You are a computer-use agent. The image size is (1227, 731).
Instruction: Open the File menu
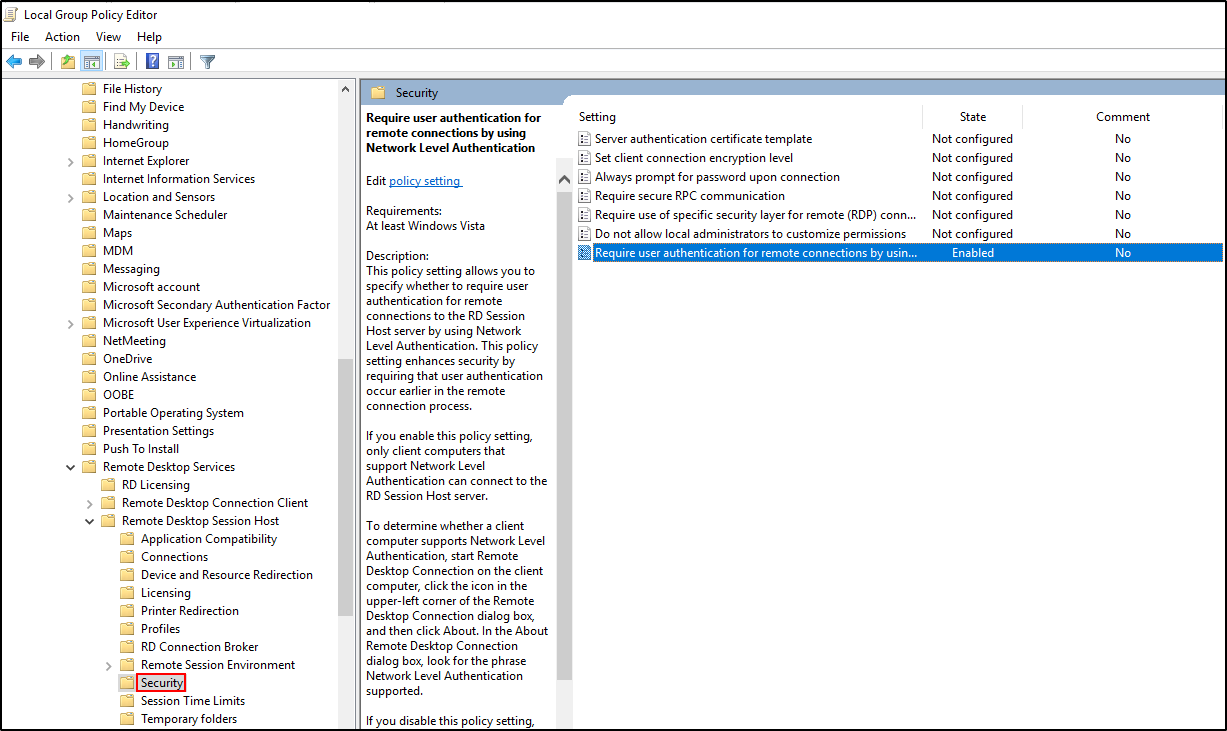[20, 37]
